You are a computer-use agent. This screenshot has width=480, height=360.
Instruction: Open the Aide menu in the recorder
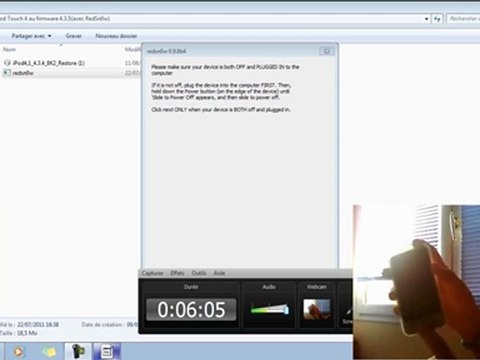pyautogui.click(x=219, y=273)
